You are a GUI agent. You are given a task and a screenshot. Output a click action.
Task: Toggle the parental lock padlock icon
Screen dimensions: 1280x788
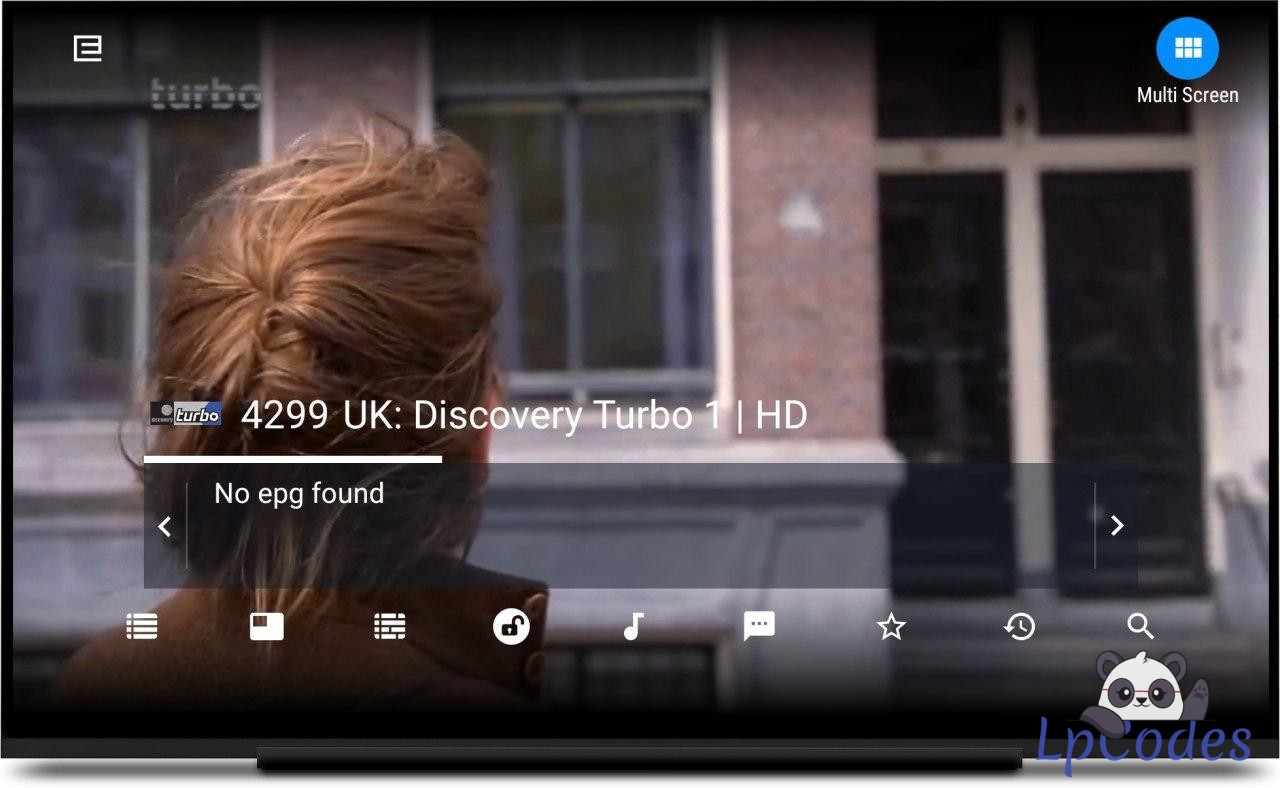(x=511, y=627)
